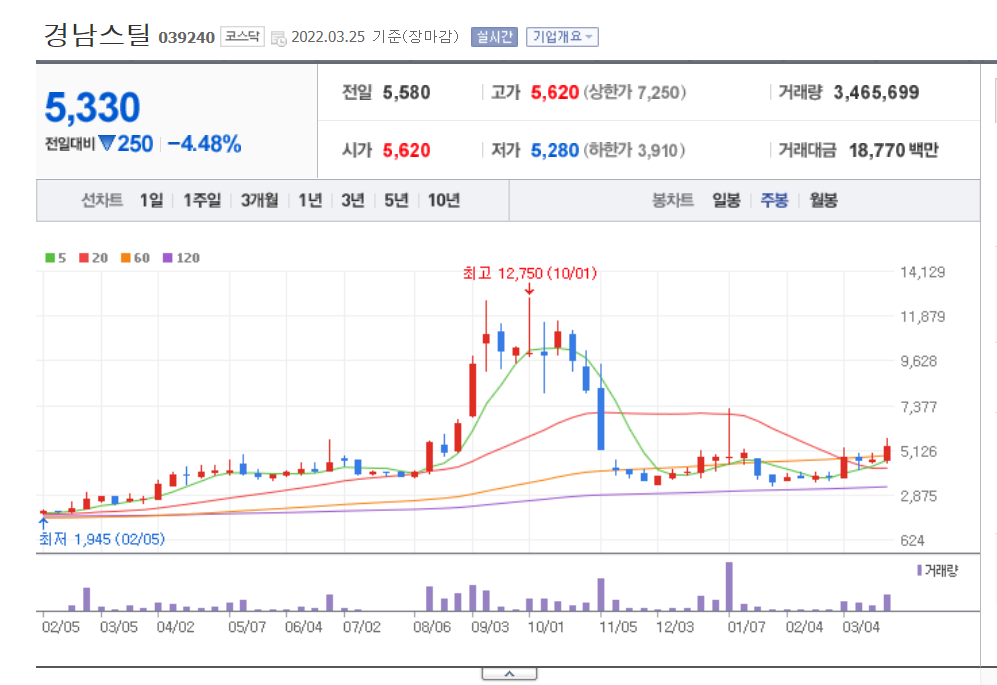The image size is (997, 685).
Task: Click the 최저 1,945 (02/05) marker
Action: pos(102,539)
